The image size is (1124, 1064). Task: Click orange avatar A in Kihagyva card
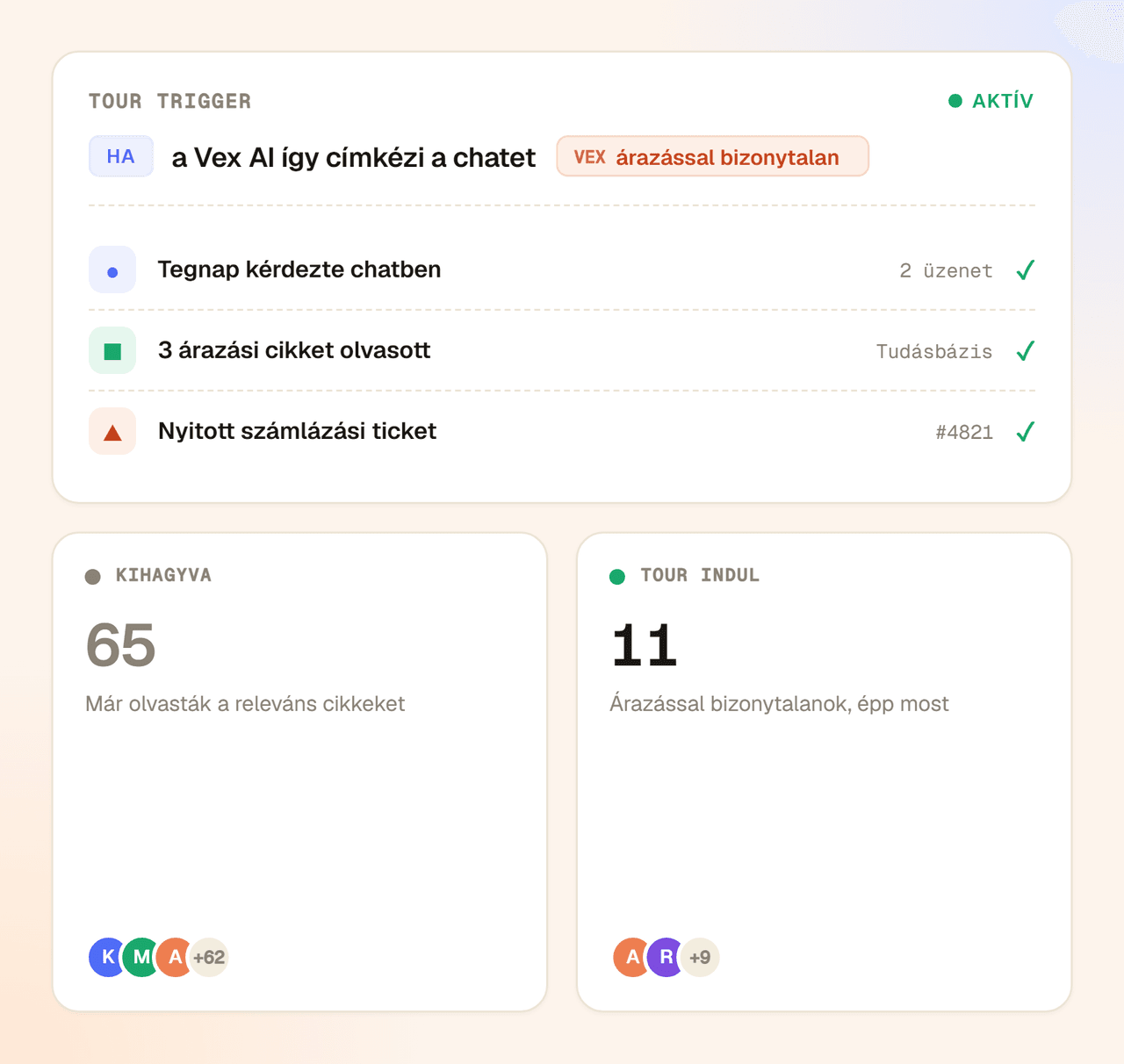(176, 957)
